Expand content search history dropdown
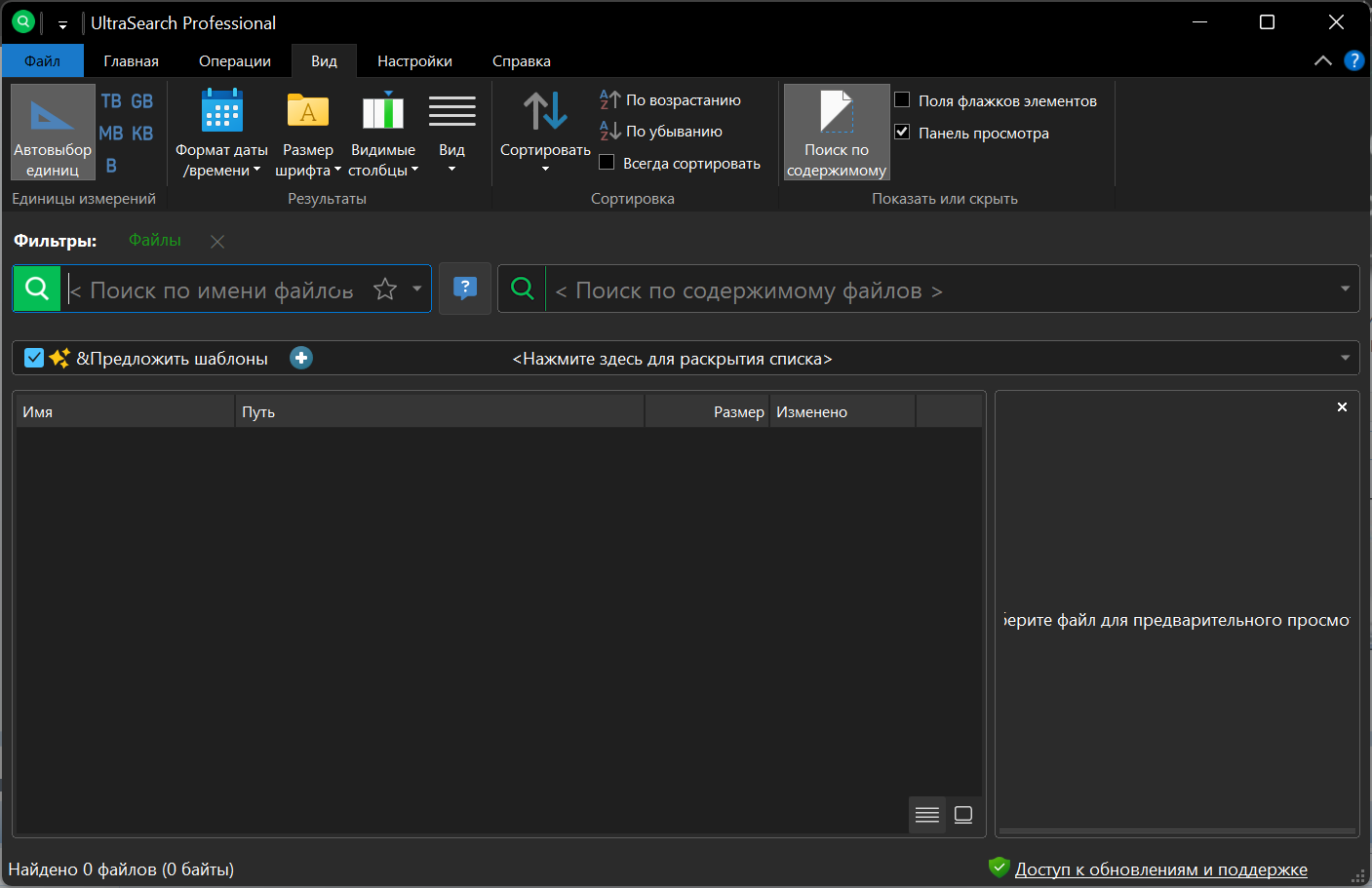This screenshot has height=888, width=1372. [1345, 289]
